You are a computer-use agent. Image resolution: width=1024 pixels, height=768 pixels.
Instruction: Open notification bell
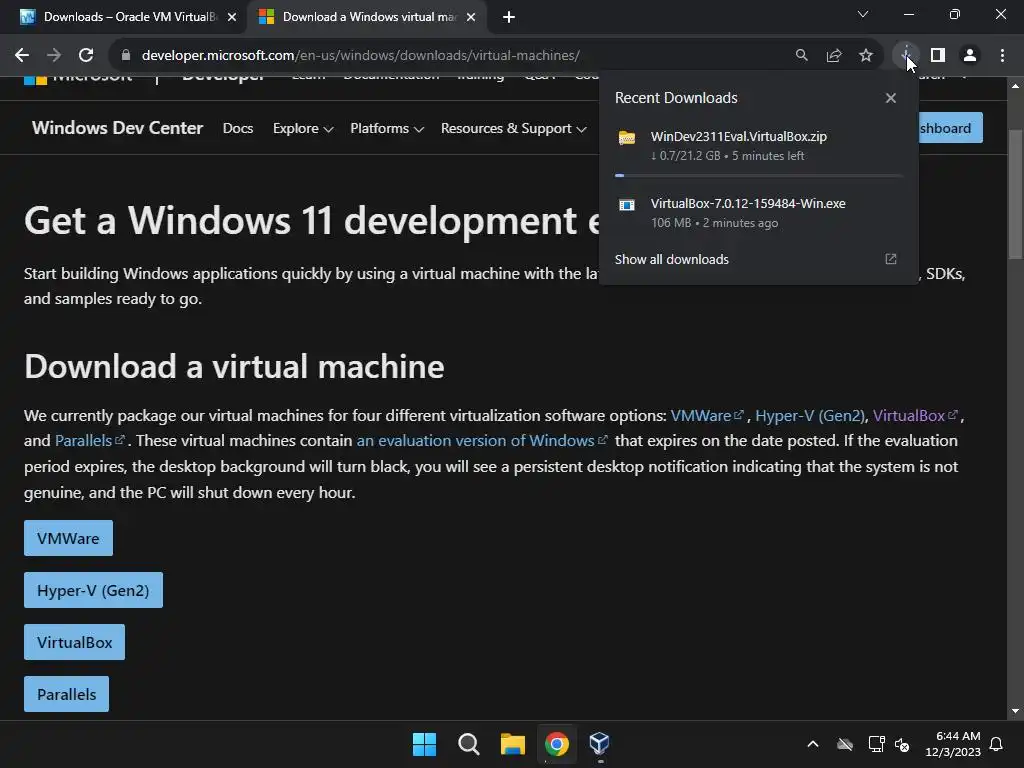(x=997, y=744)
